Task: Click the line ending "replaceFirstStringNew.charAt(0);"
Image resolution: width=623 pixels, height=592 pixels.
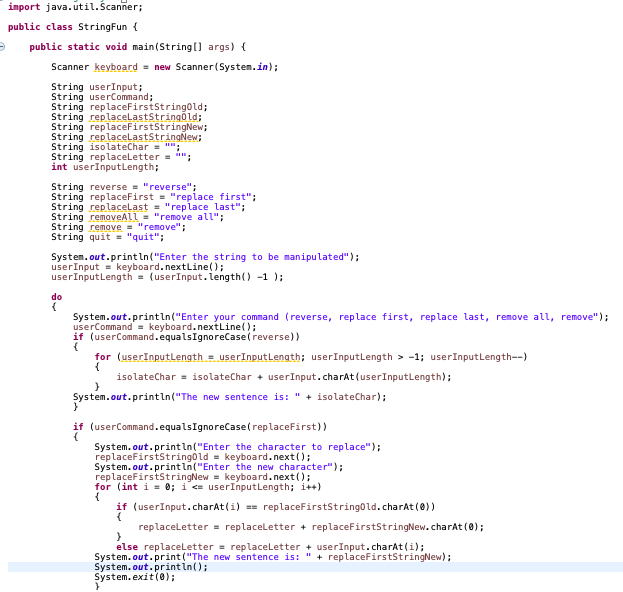Action: (311, 527)
